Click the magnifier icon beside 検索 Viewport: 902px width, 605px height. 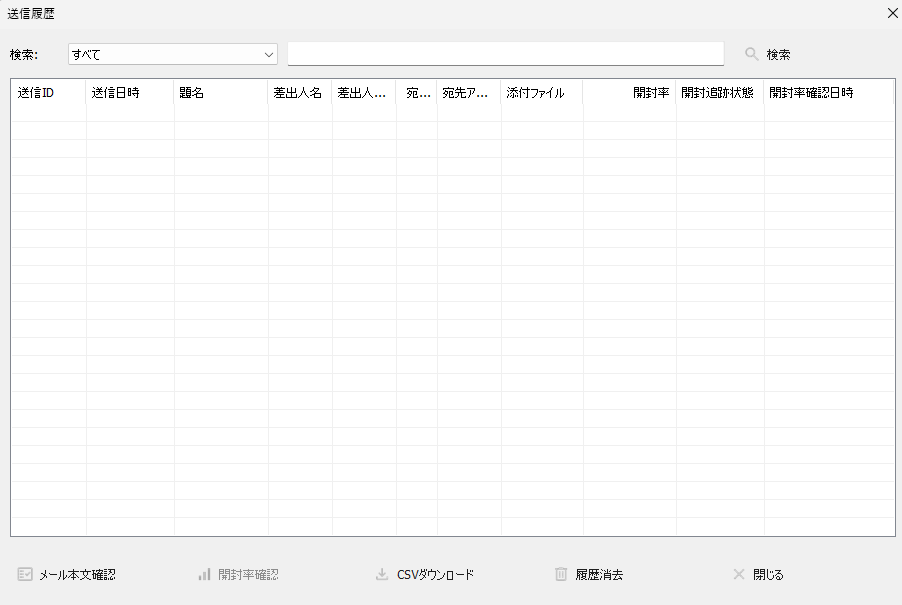tap(752, 54)
